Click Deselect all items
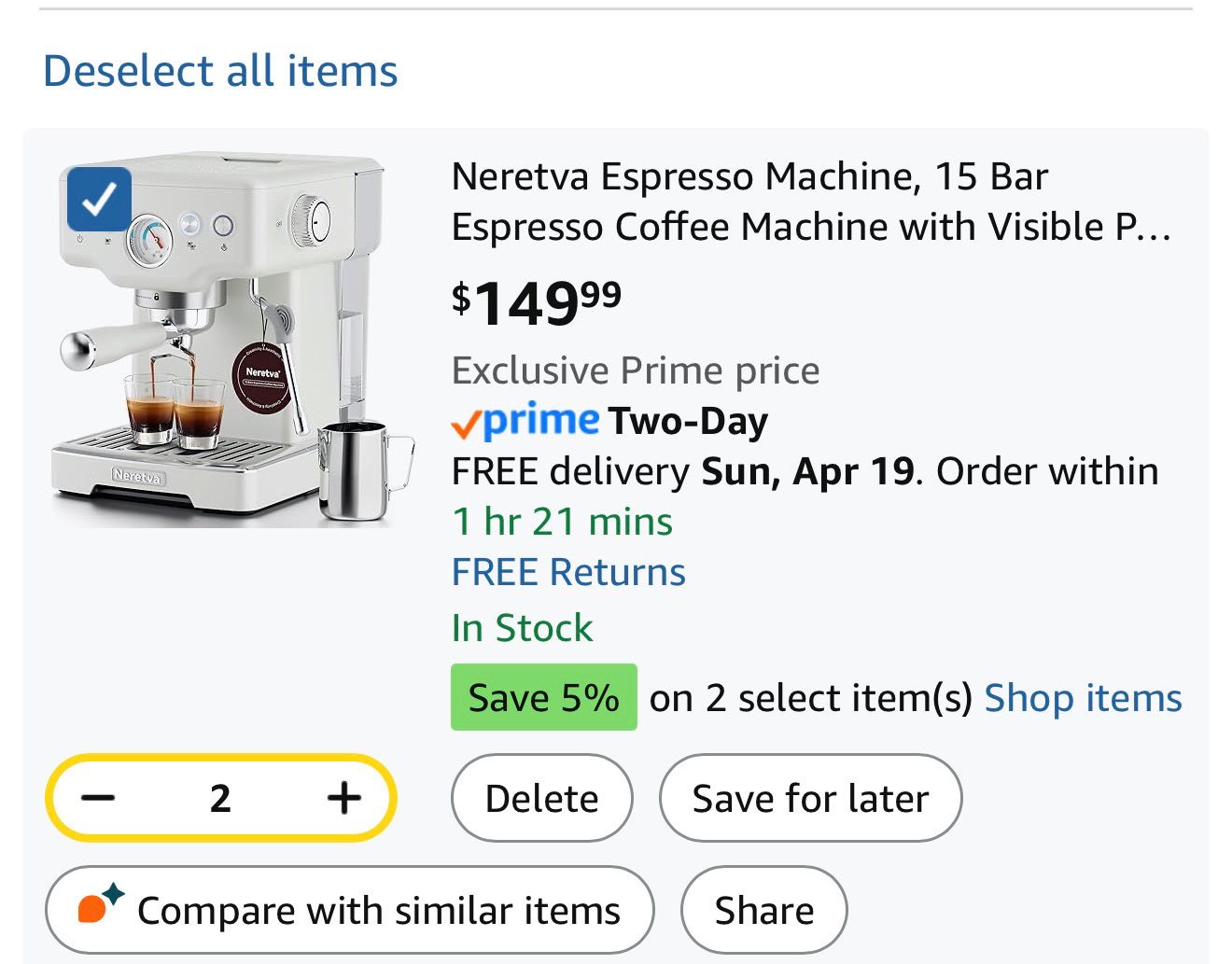Viewport: 1232px width, 964px height. [x=220, y=71]
